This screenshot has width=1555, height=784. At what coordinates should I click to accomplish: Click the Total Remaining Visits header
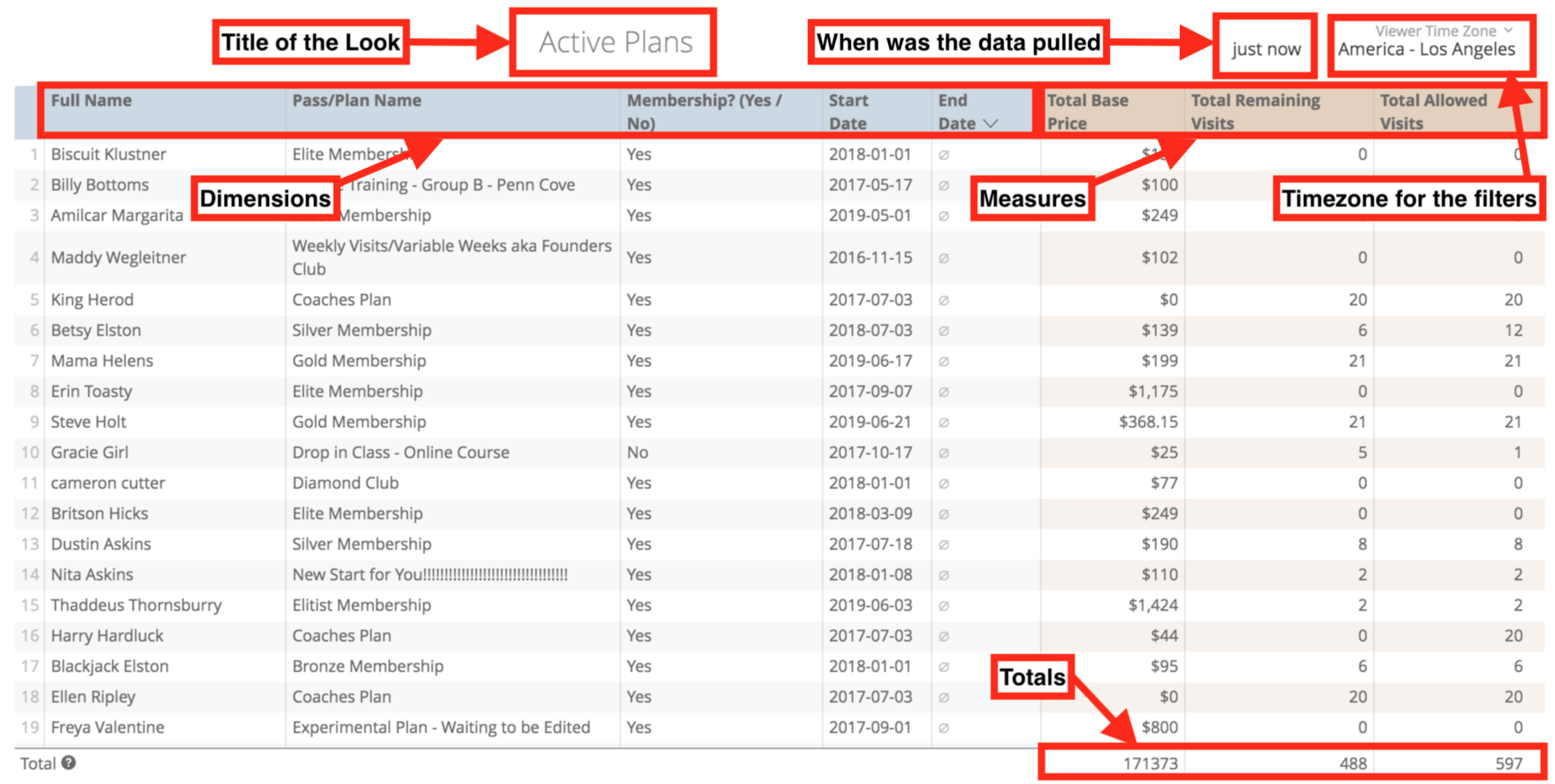(1255, 111)
